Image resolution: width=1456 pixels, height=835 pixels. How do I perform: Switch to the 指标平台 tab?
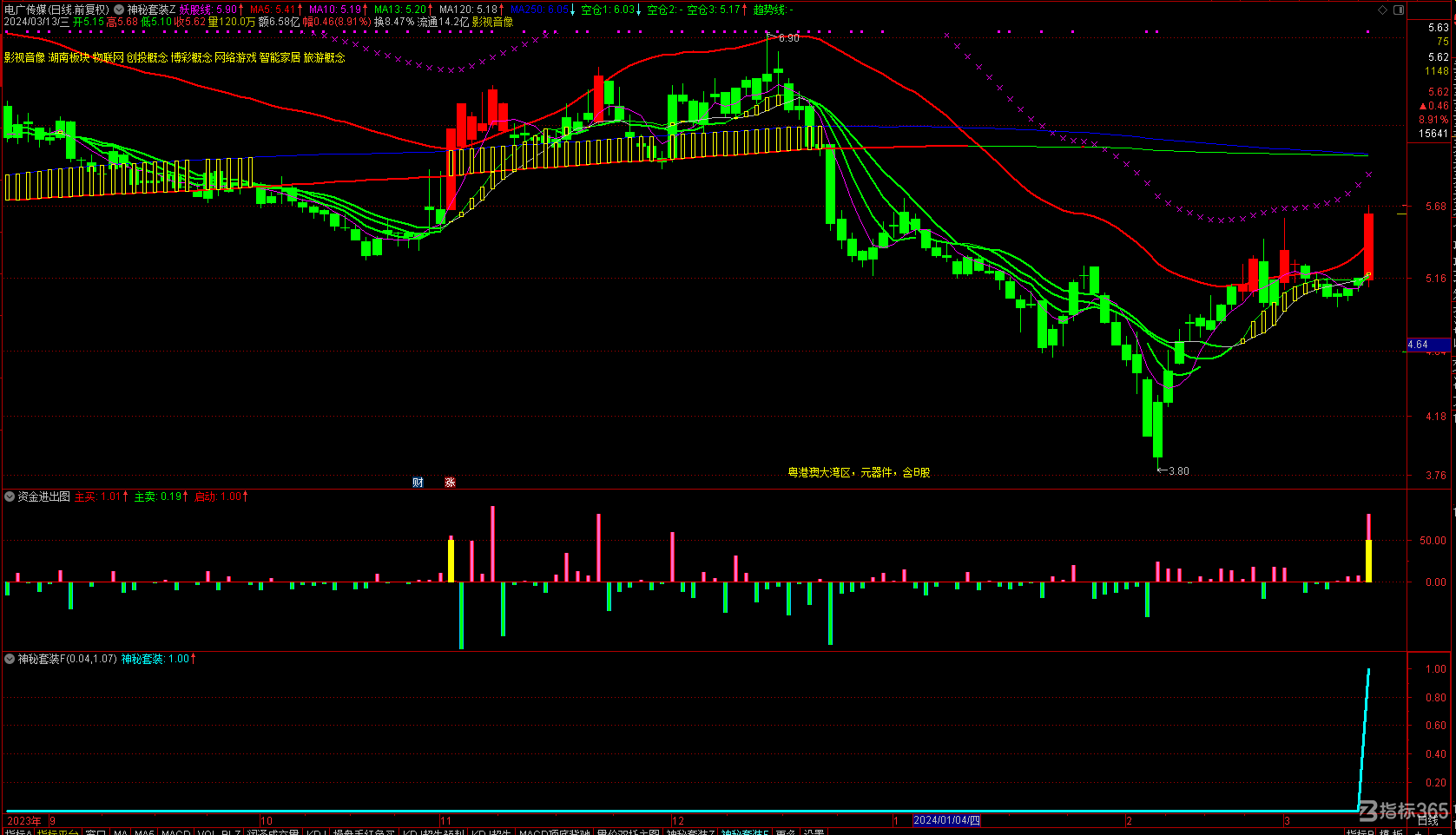point(57,832)
